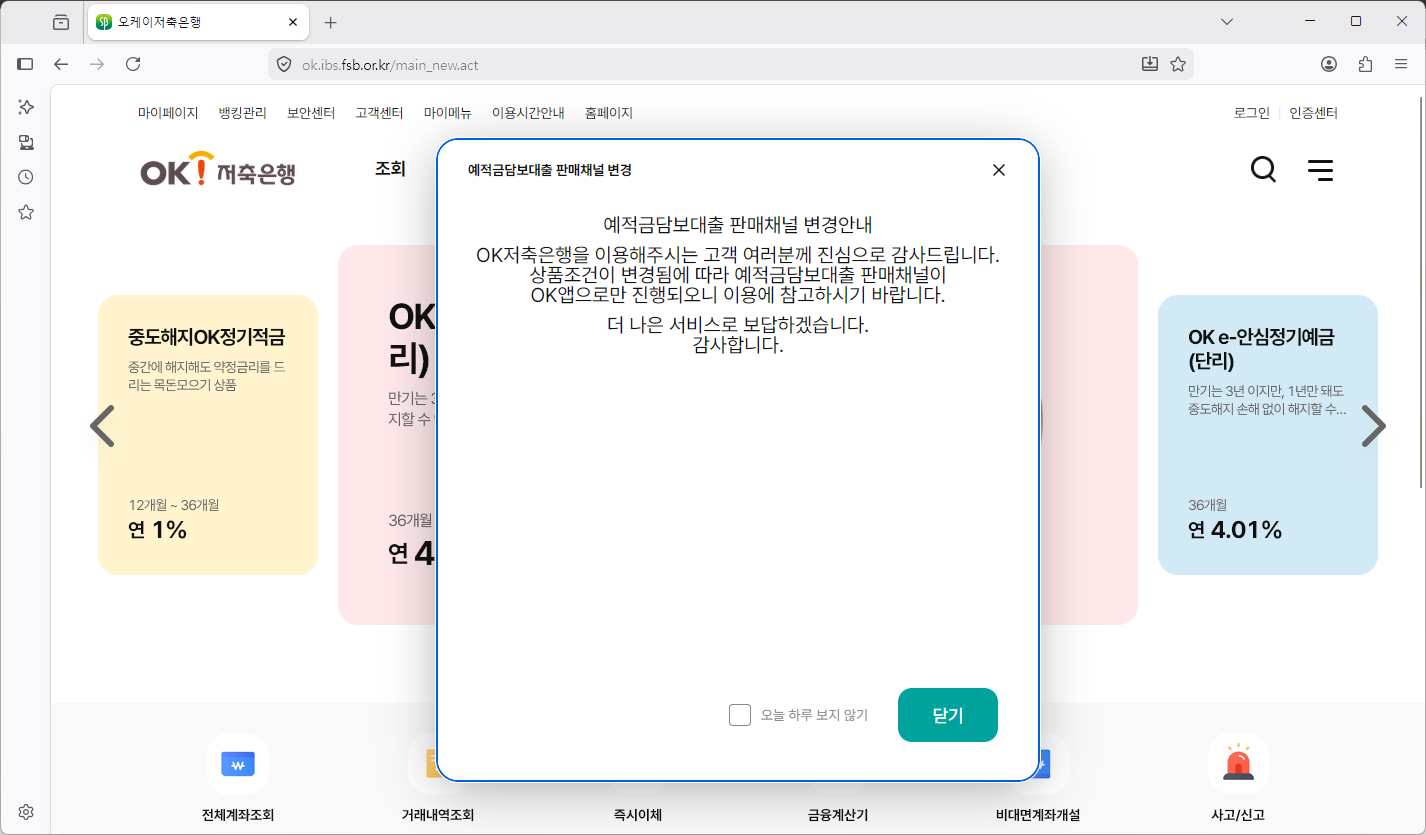Viewport: 1426px width, 835px height.
Task: Open the browser account profile icon
Action: click(x=1329, y=64)
